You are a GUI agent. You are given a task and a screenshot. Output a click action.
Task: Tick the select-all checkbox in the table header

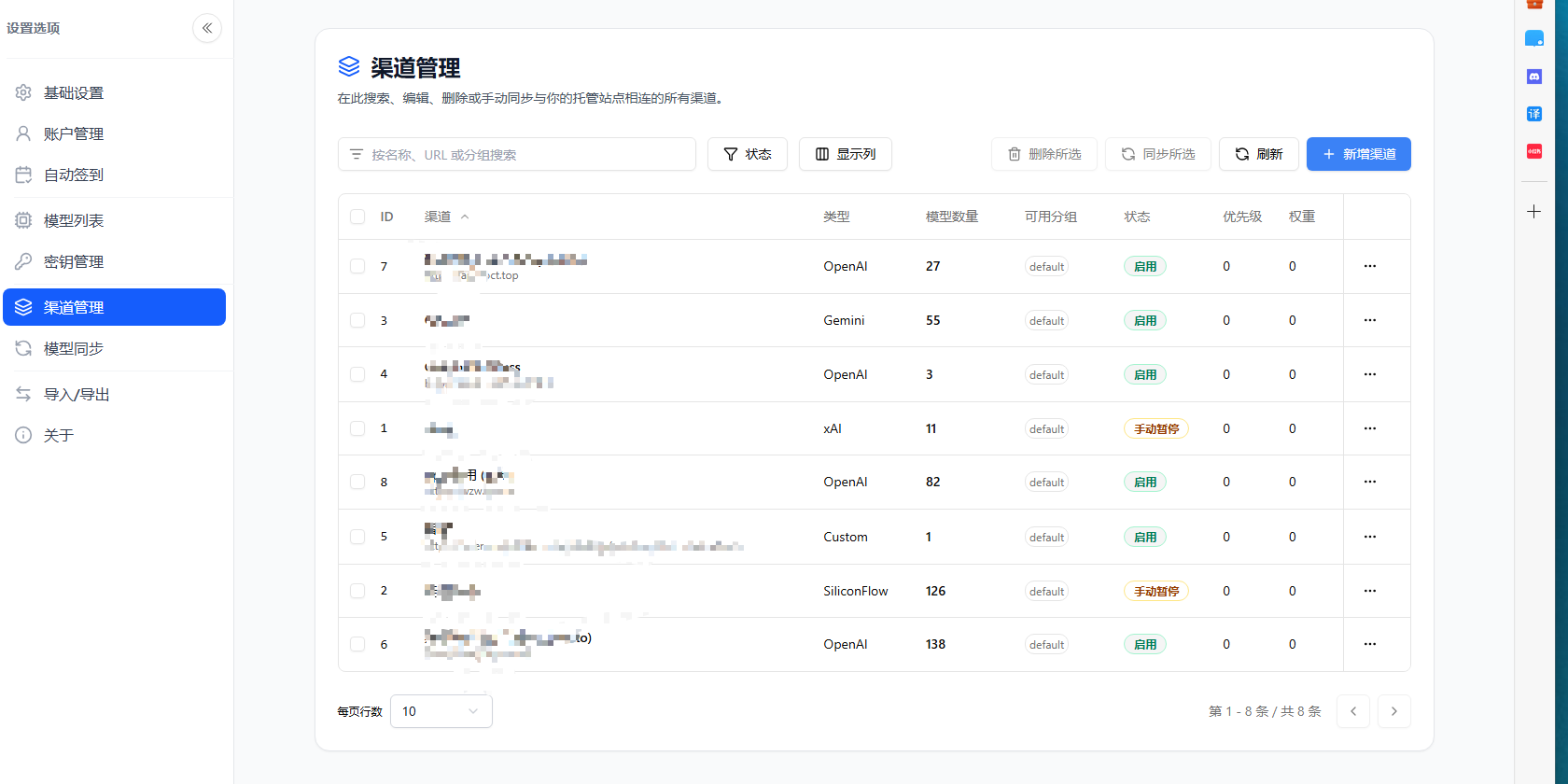coord(357,217)
